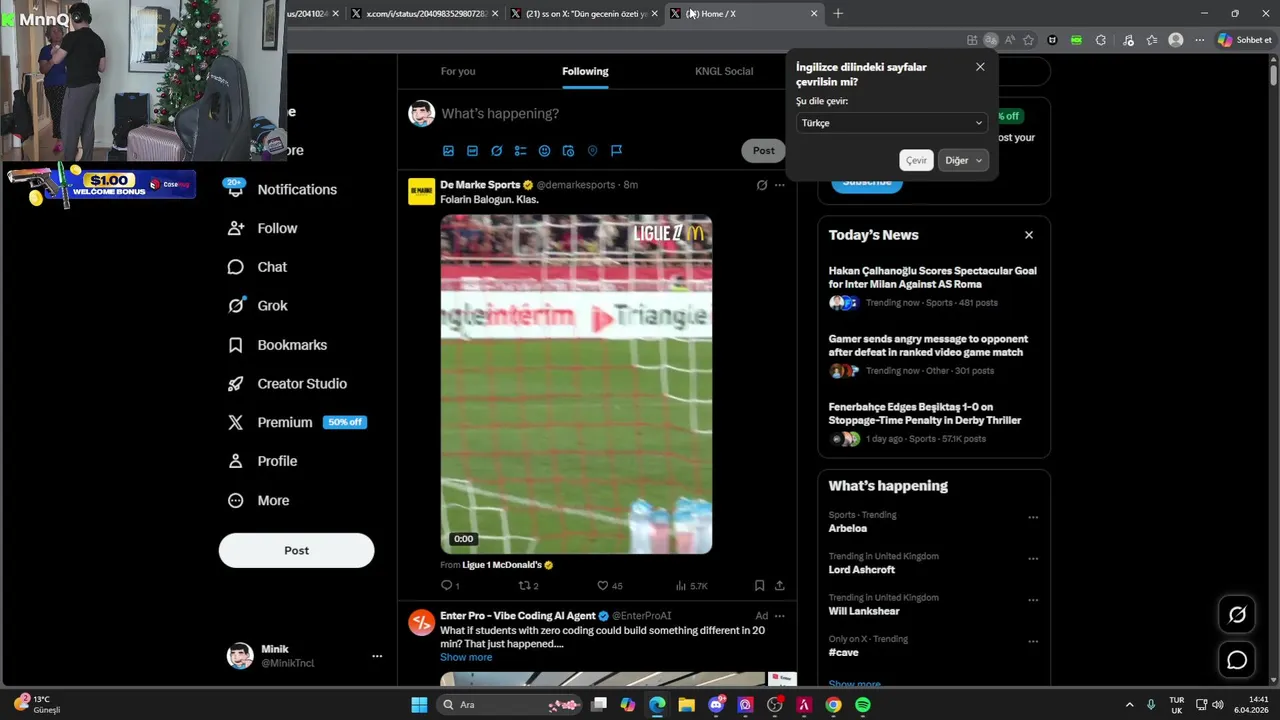Open Bookmarks in the sidebar
Viewport: 1280px width, 720px height.
[x=278, y=345]
